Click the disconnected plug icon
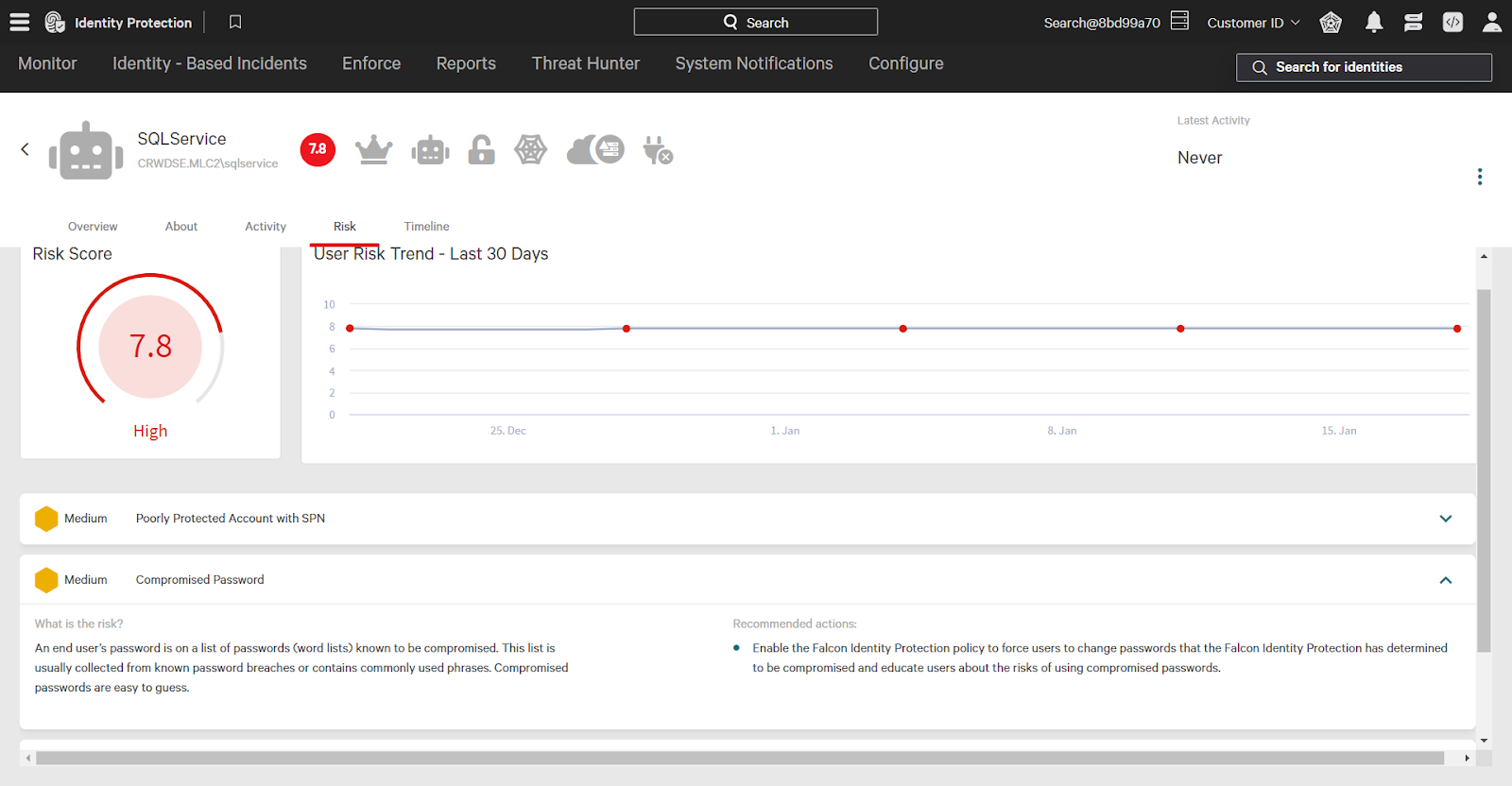The image size is (1512, 786). 658,149
